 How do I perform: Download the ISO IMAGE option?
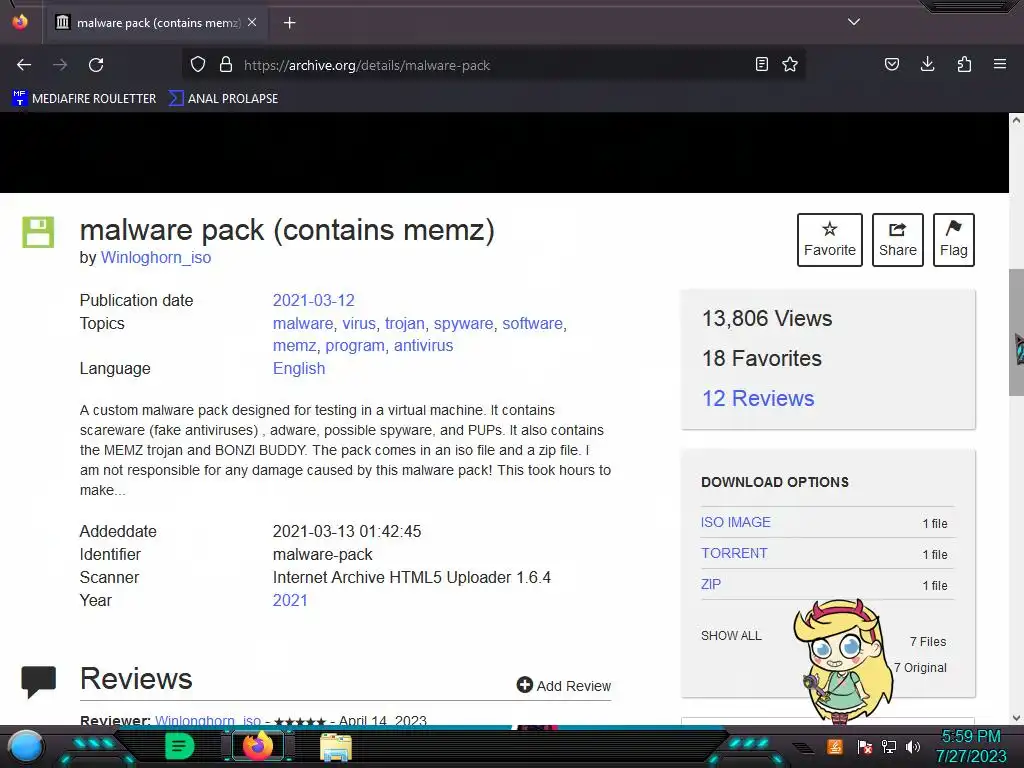click(735, 522)
